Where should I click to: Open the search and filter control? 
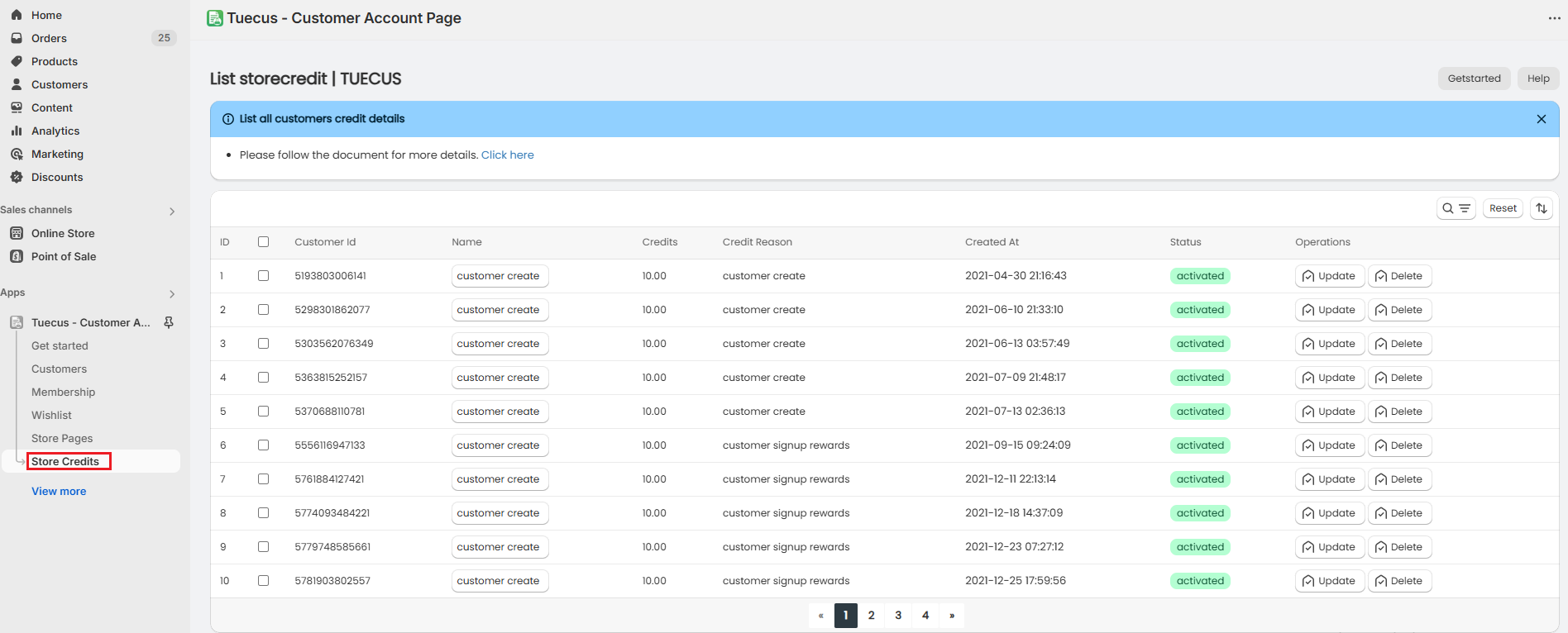[1456, 208]
